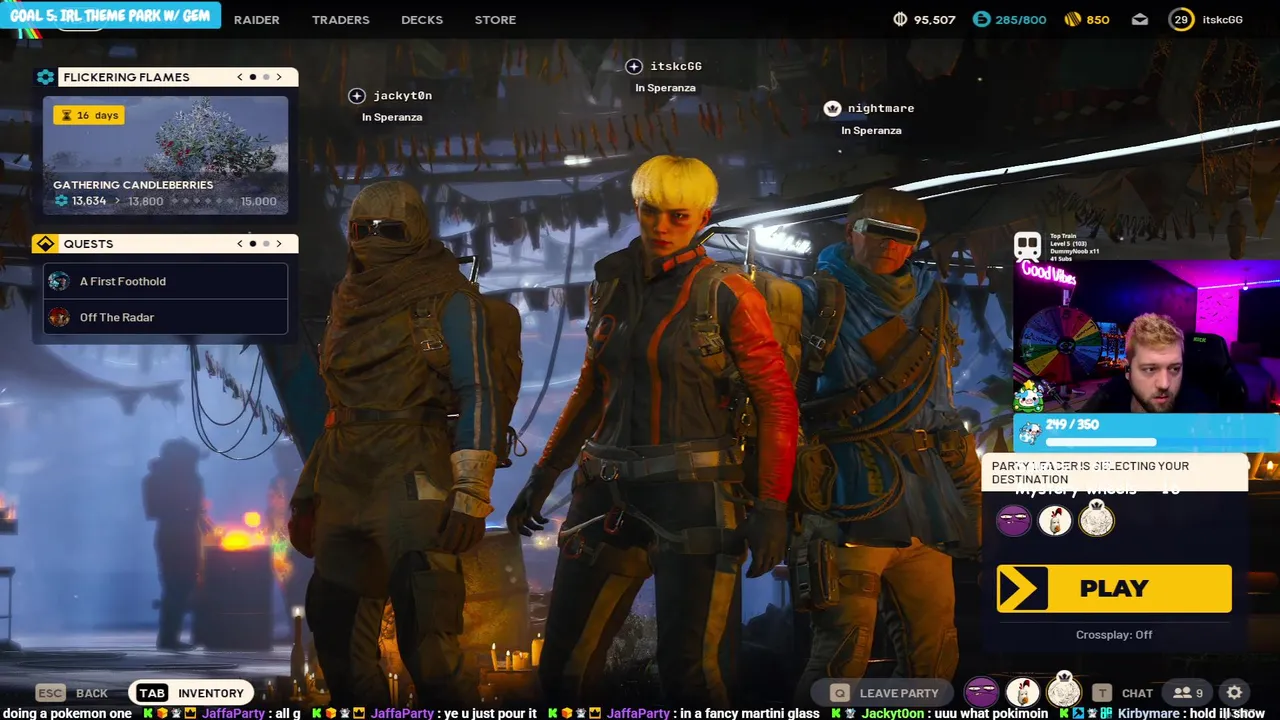The width and height of the screenshot is (1280, 720).
Task: Open INVENTORY with the TAB button
Action: 189,693
